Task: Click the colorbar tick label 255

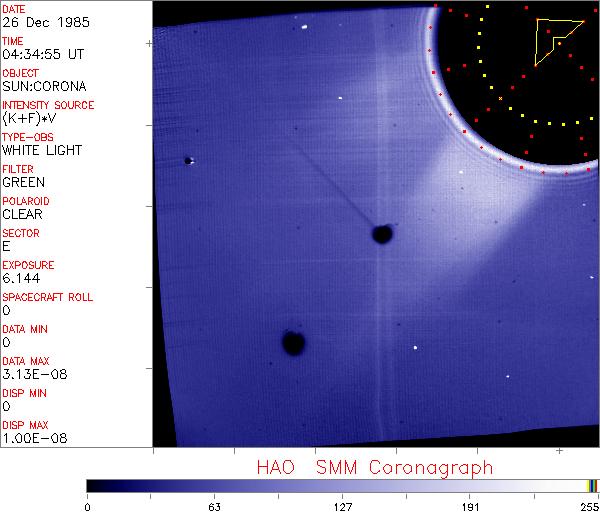Action: [x=590, y=507]
